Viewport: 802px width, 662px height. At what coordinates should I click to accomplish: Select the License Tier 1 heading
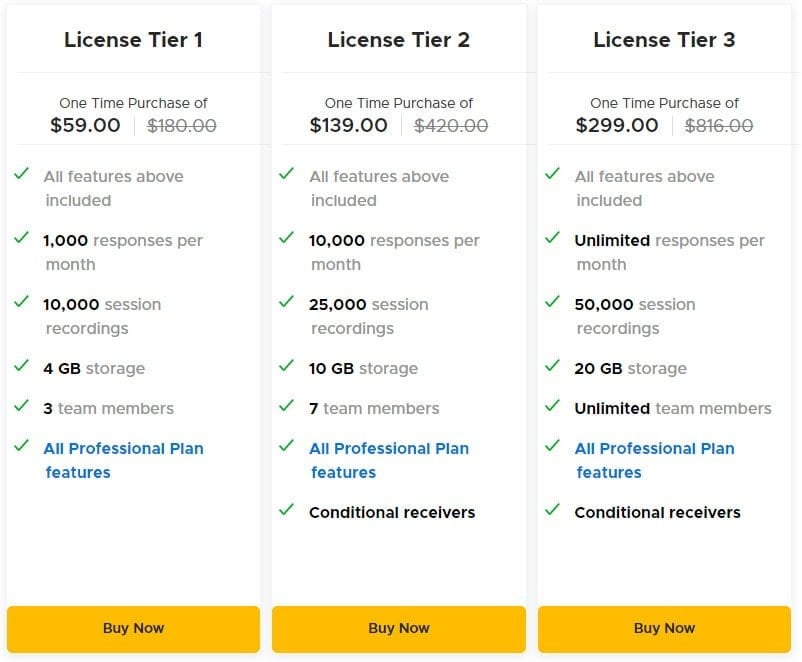[133, 40]
